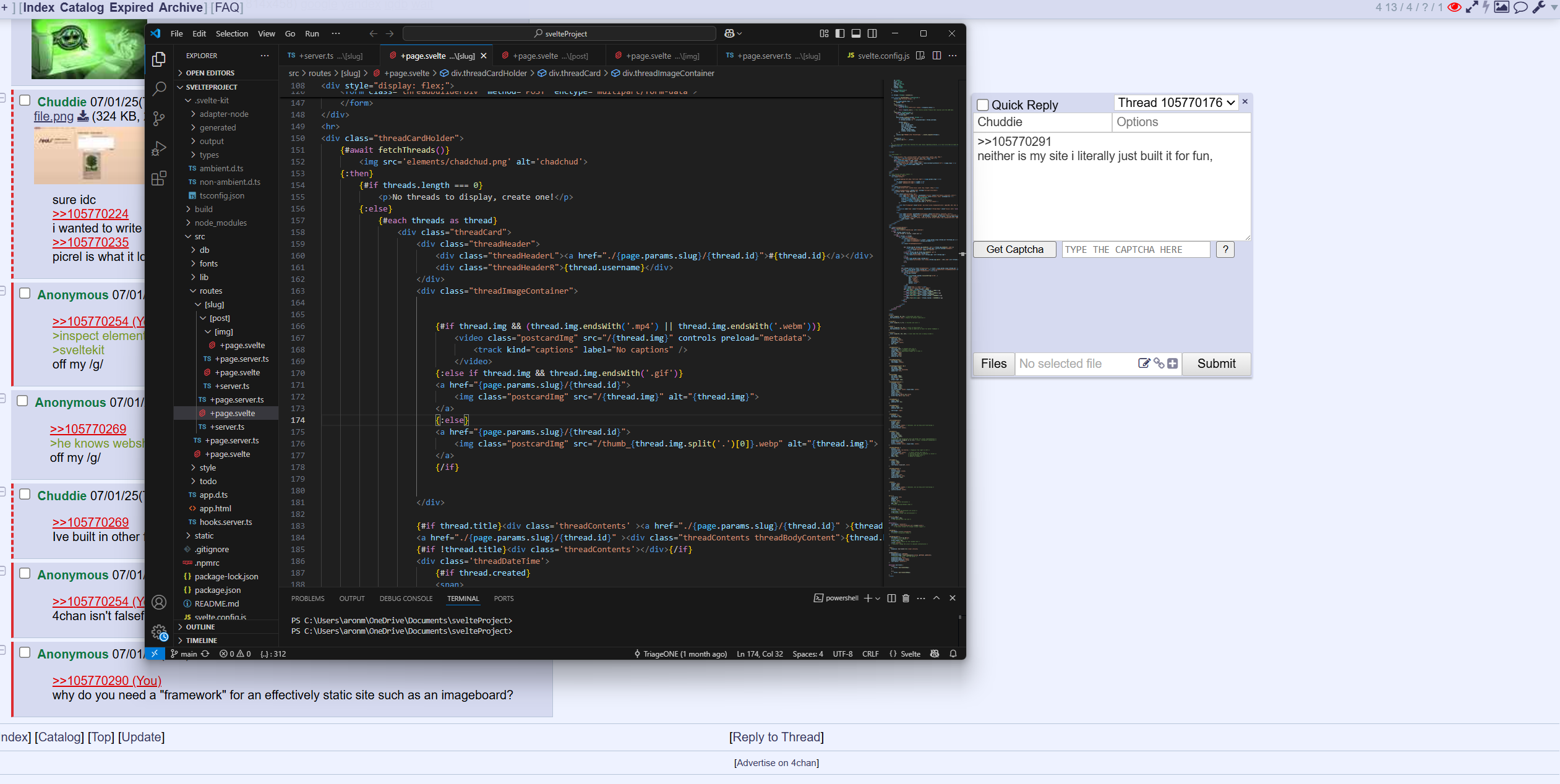Open the Thread 105770176 dropdown in Quick Reply
Image resolution: width=1560 pixels, height=784 pixels.
pos(1176,103)
